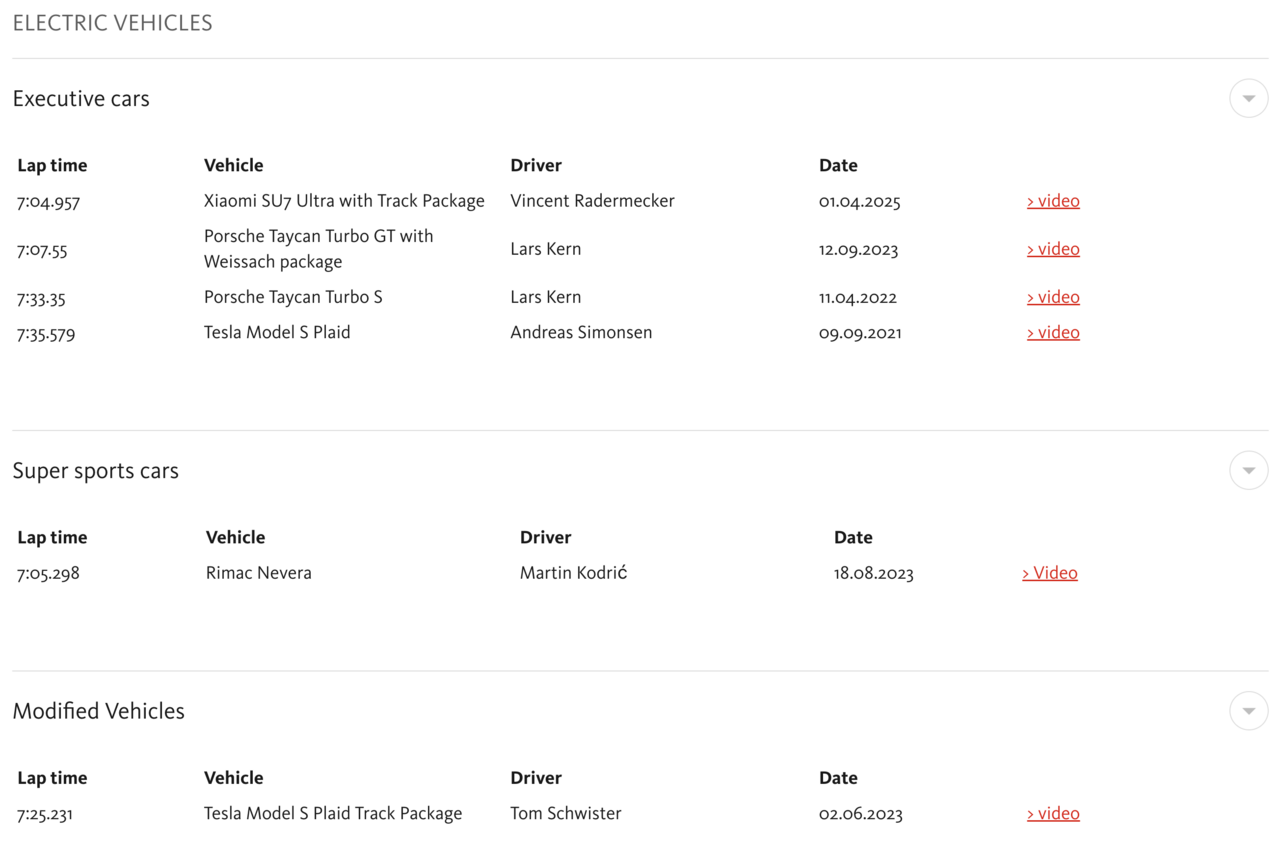1280x858 pixels.
Task: Click Lap time header in Executive cars table
Action: [52, 165]
